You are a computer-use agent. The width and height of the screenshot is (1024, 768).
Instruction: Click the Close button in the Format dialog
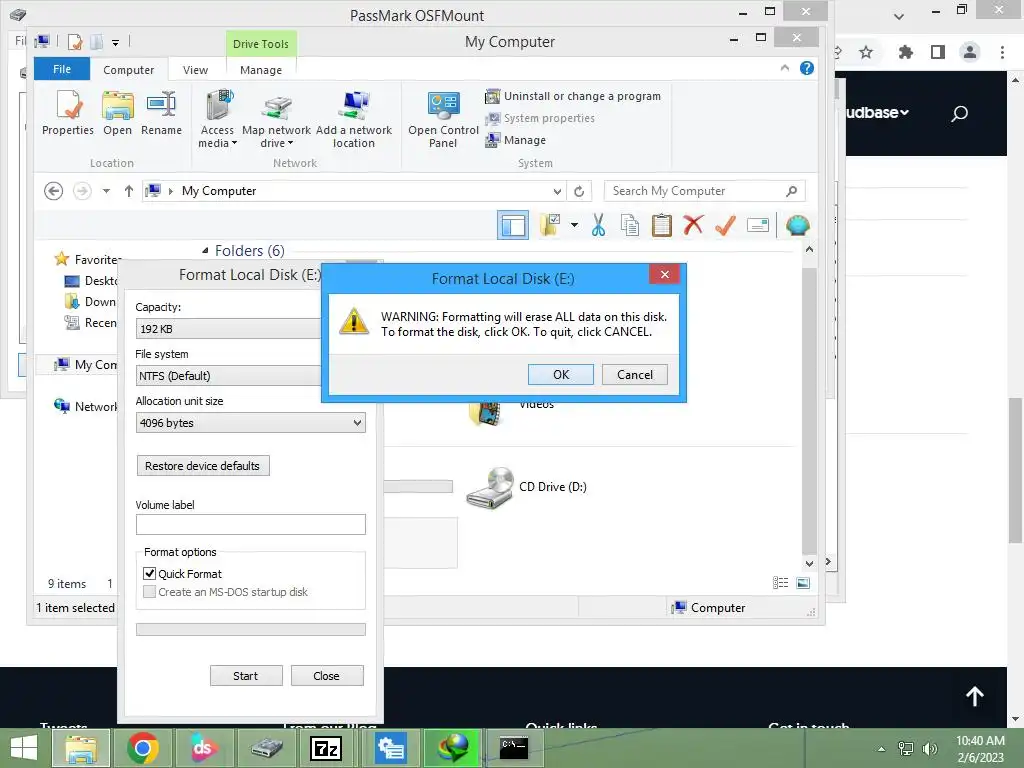pyautogui.click(x=327, y=676)
